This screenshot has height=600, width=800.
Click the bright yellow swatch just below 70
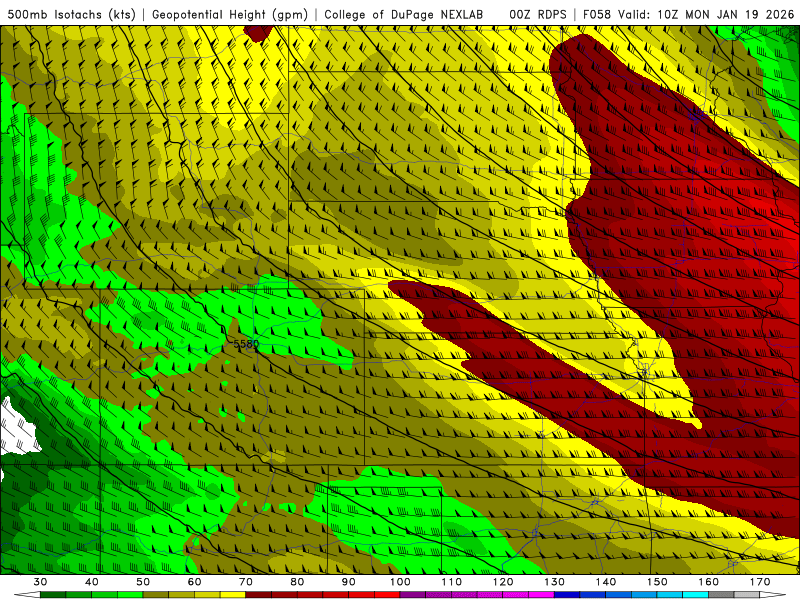click(233, 595)
